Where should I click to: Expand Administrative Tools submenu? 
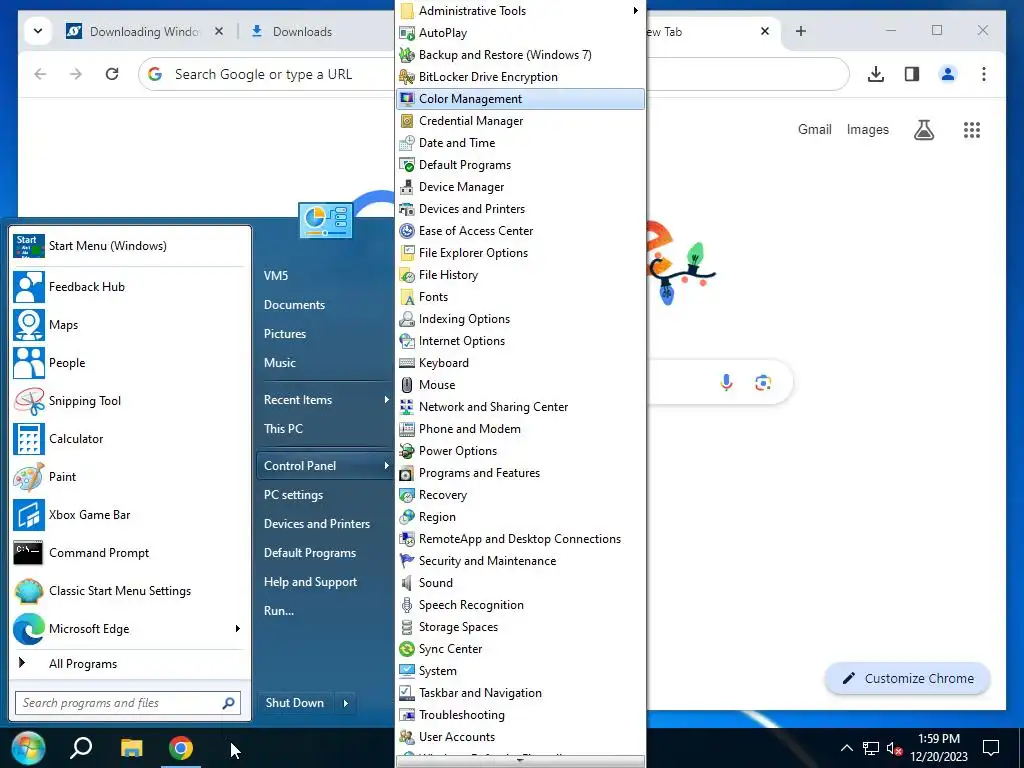(x=520, y=11)
